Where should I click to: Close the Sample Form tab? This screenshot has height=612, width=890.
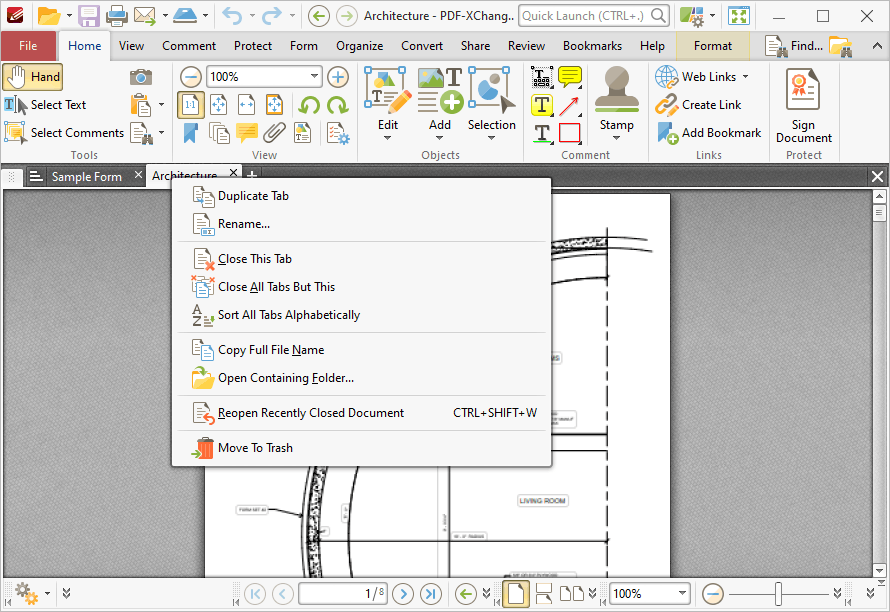[138, 175]
